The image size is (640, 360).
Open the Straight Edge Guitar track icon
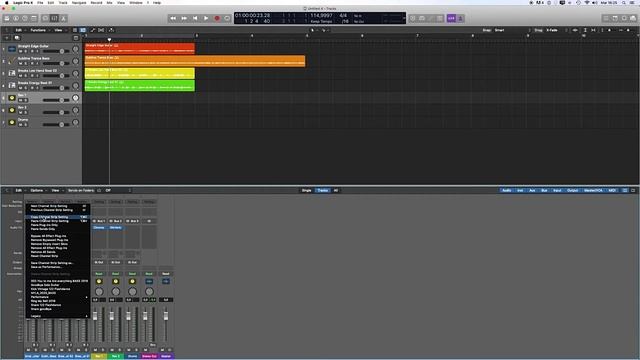tap(12, 49)
